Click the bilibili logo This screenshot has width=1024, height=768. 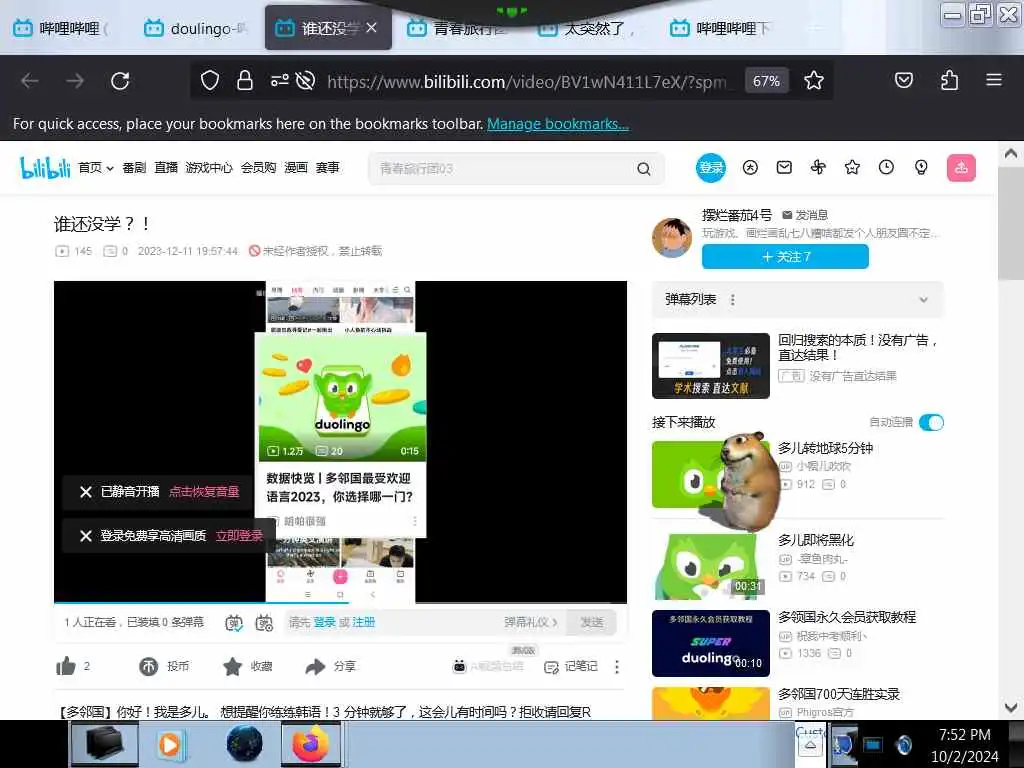[x=45, y=168]
